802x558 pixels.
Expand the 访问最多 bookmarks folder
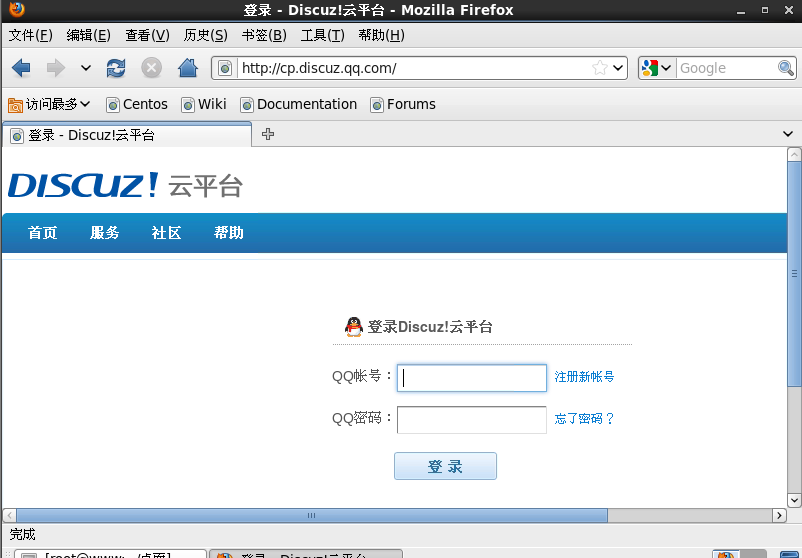49,104
